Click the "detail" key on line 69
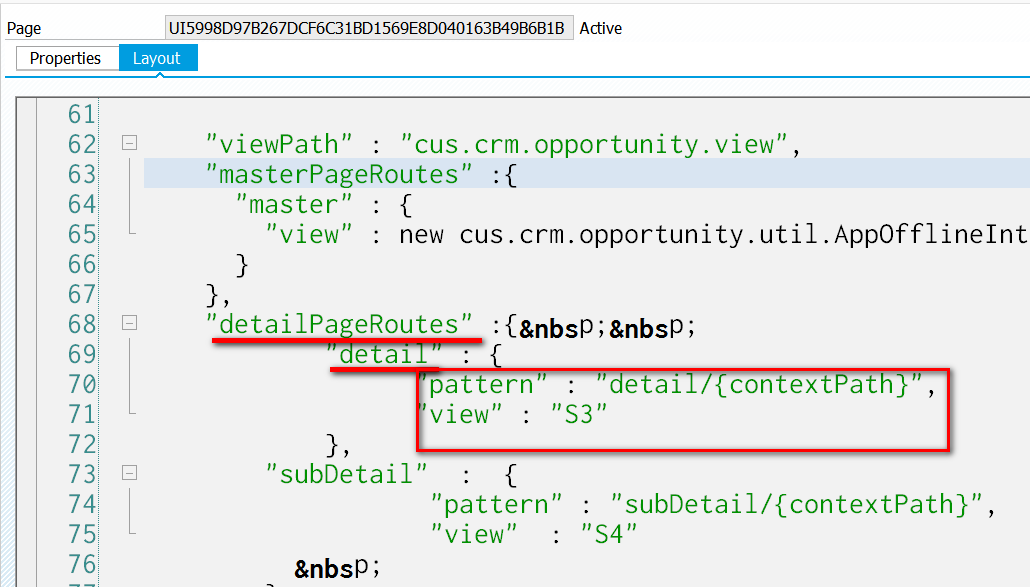 tap(384, 354)
